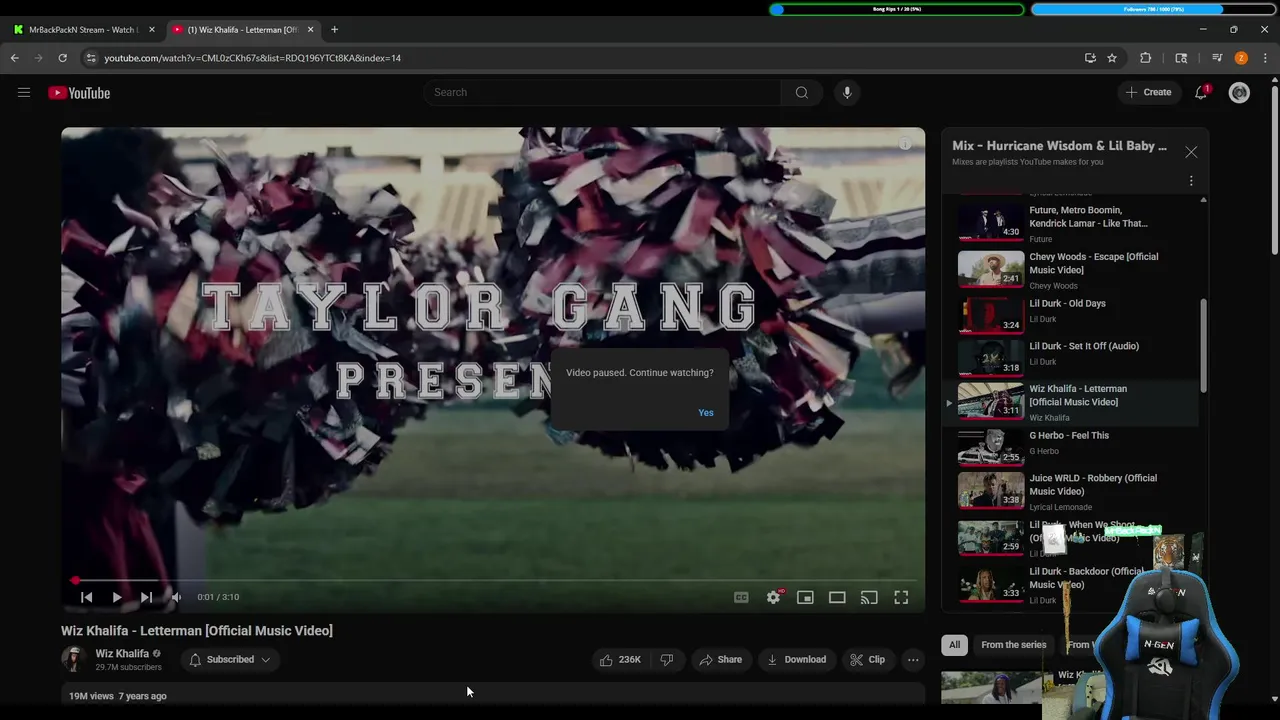Open the Subscribed notification dropdown
This screenshot has width=1280, height=720.
pos(230,660)
